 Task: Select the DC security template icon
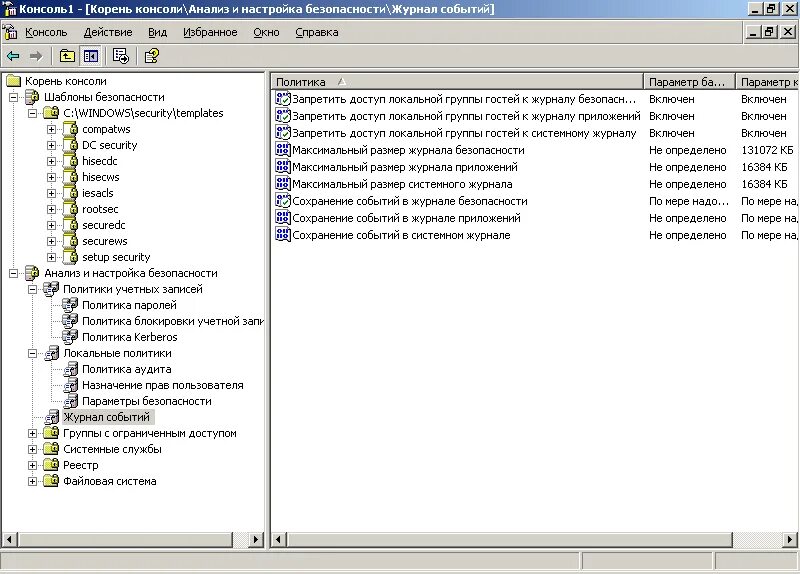[x=70, y=145]
